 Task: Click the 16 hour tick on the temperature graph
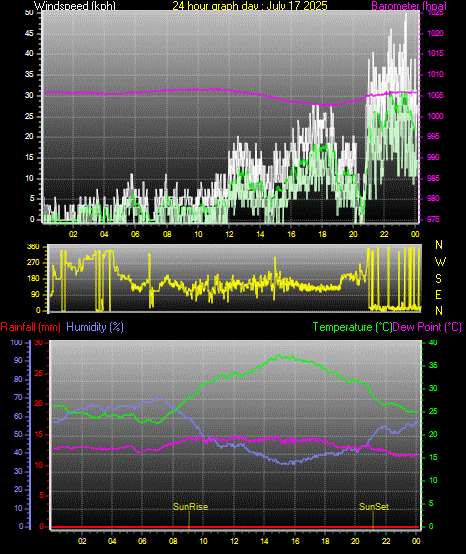[x=295, y=541]
